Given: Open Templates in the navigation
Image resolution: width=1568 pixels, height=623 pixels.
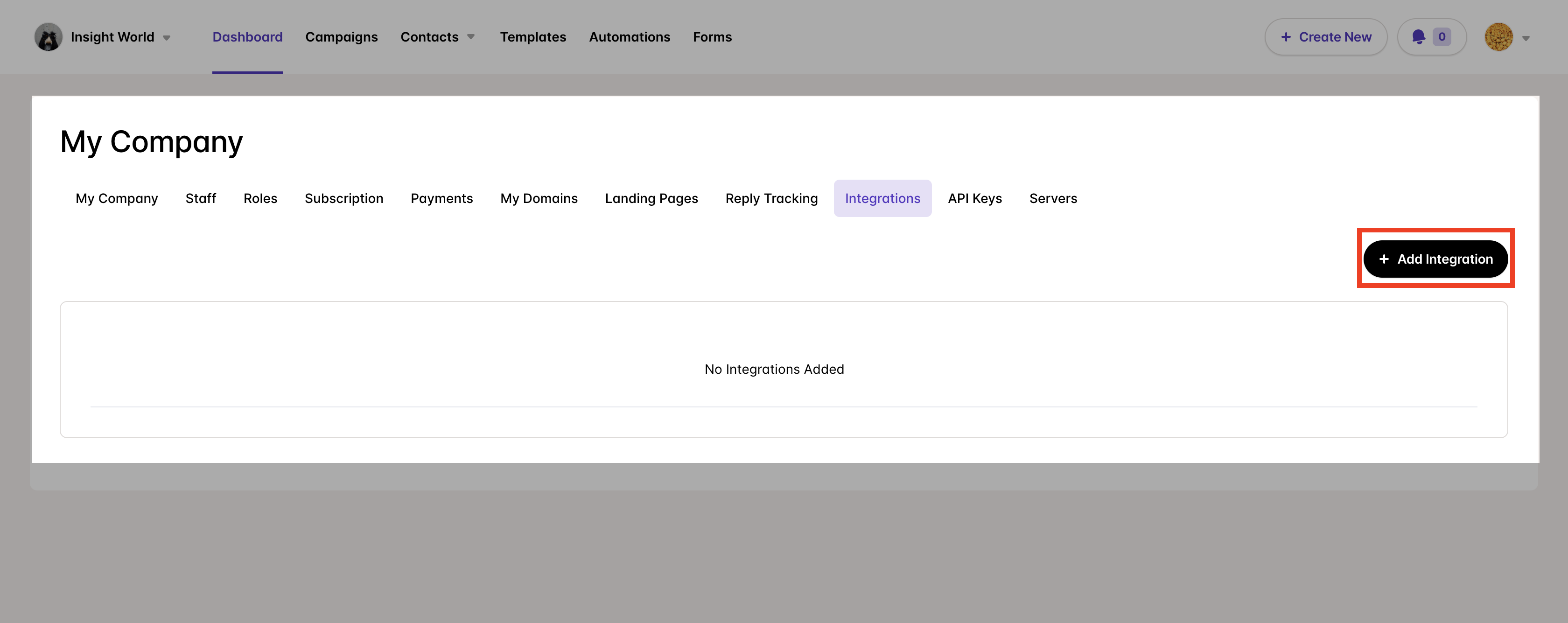Looking at the screenshot, I should point(532,37).
